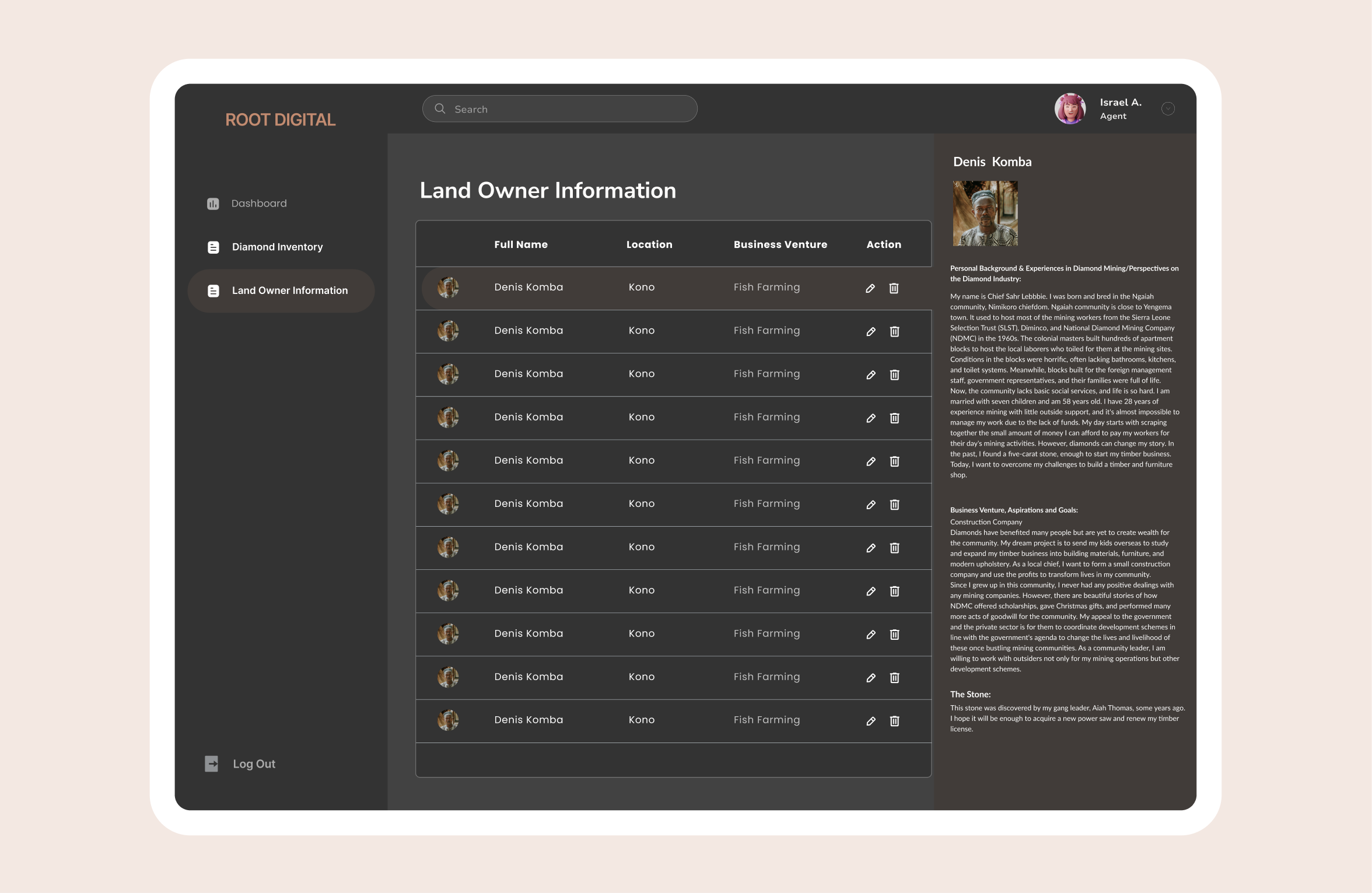Click the Diamond Inventory document icon
This screenshot has height=893, width=1372.
click(x=213, y=247)
